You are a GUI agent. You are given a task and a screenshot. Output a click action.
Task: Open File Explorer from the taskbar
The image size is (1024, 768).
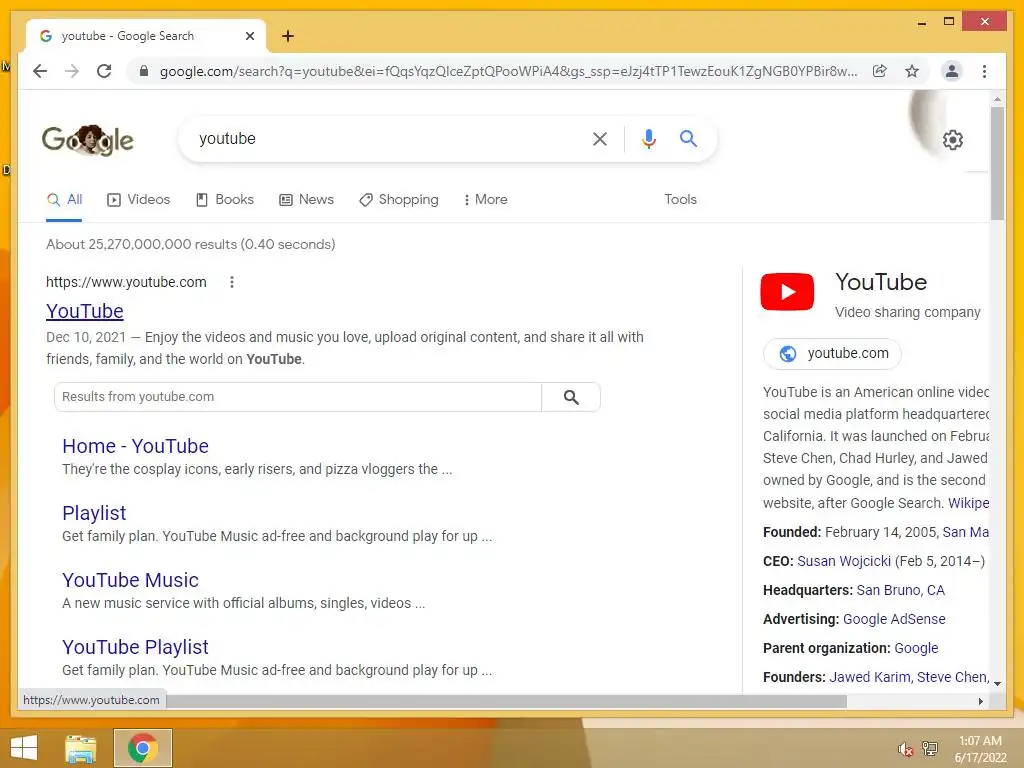[x=80, y=748]
